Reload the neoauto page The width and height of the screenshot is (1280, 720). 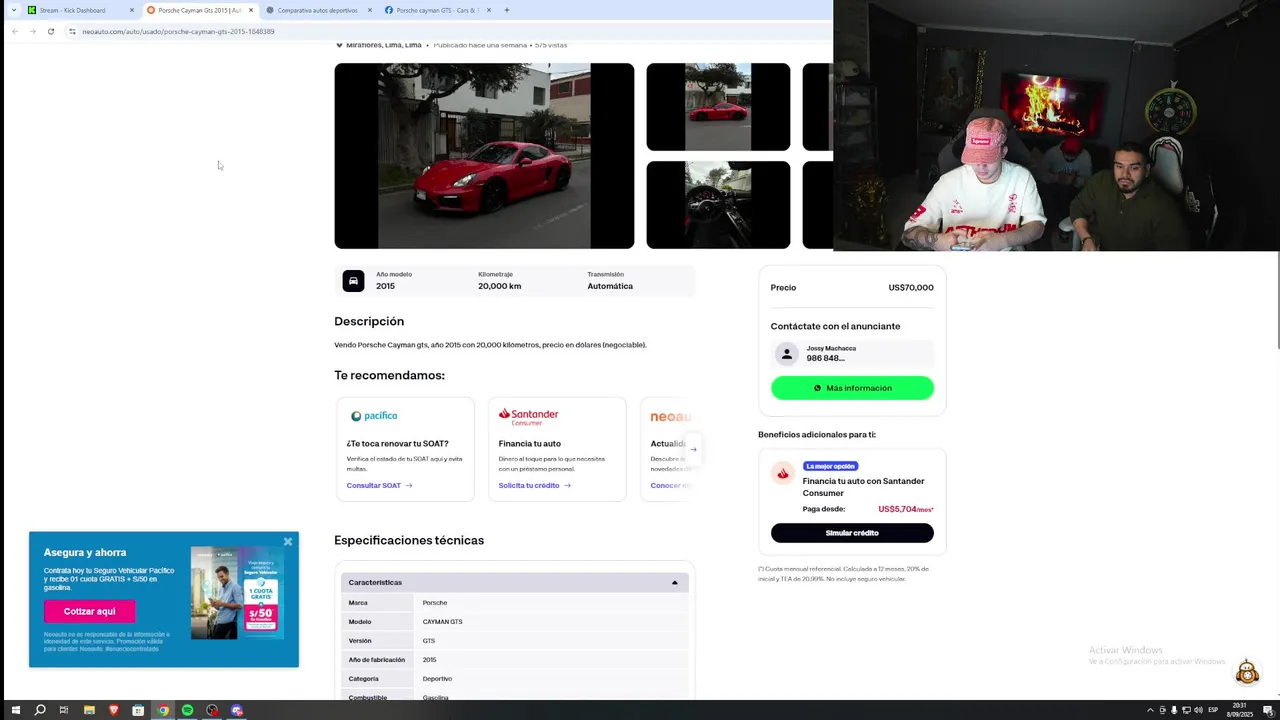tap(51, 31)
